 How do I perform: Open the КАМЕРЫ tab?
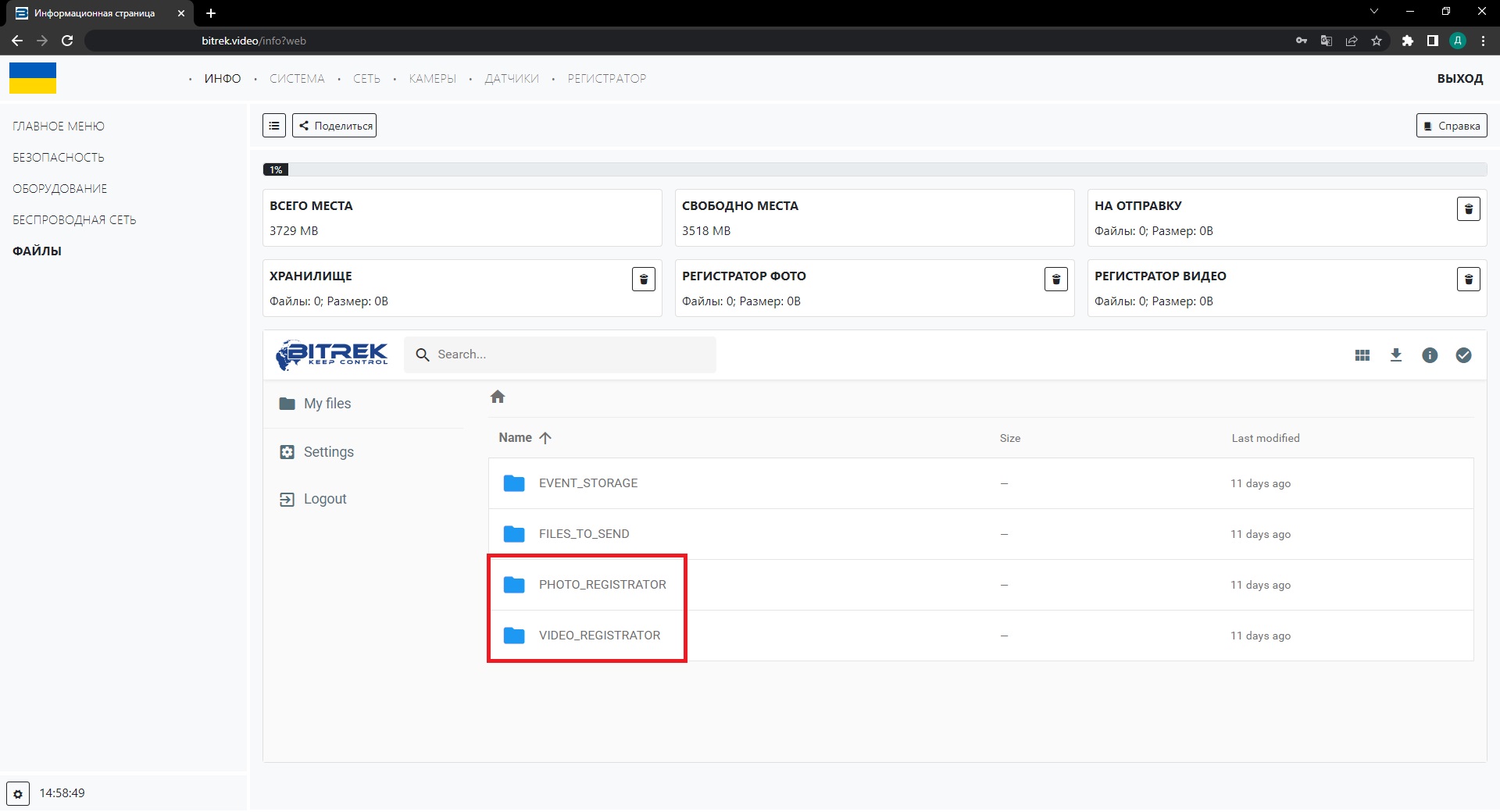tap(432, 79)
